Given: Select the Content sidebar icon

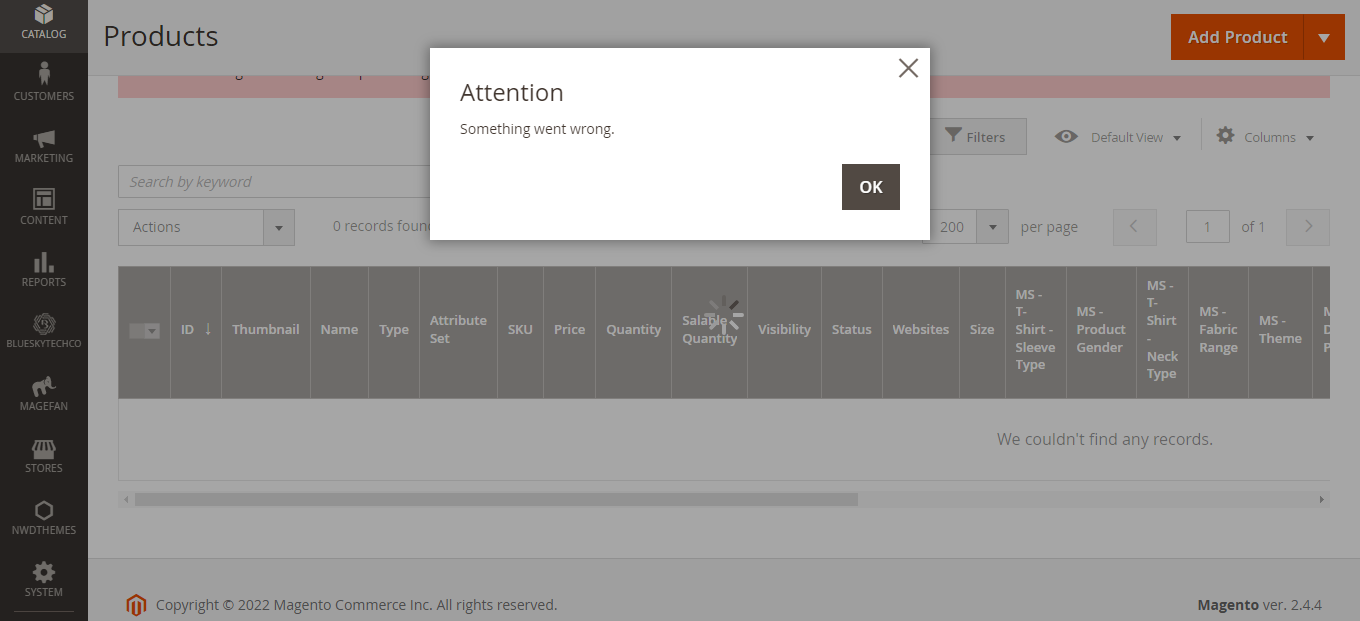Looking at the screenshot, I should click(44, 204).
